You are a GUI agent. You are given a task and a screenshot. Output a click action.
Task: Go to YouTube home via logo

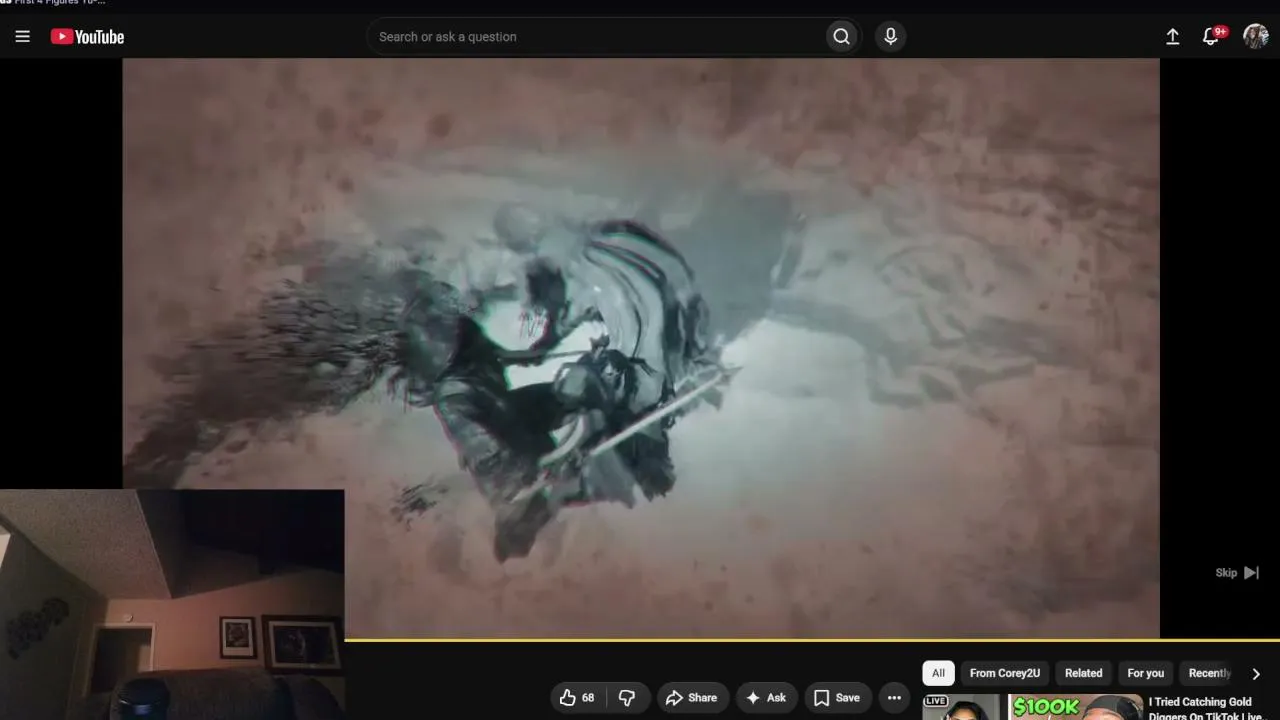(x=88, y=37)
